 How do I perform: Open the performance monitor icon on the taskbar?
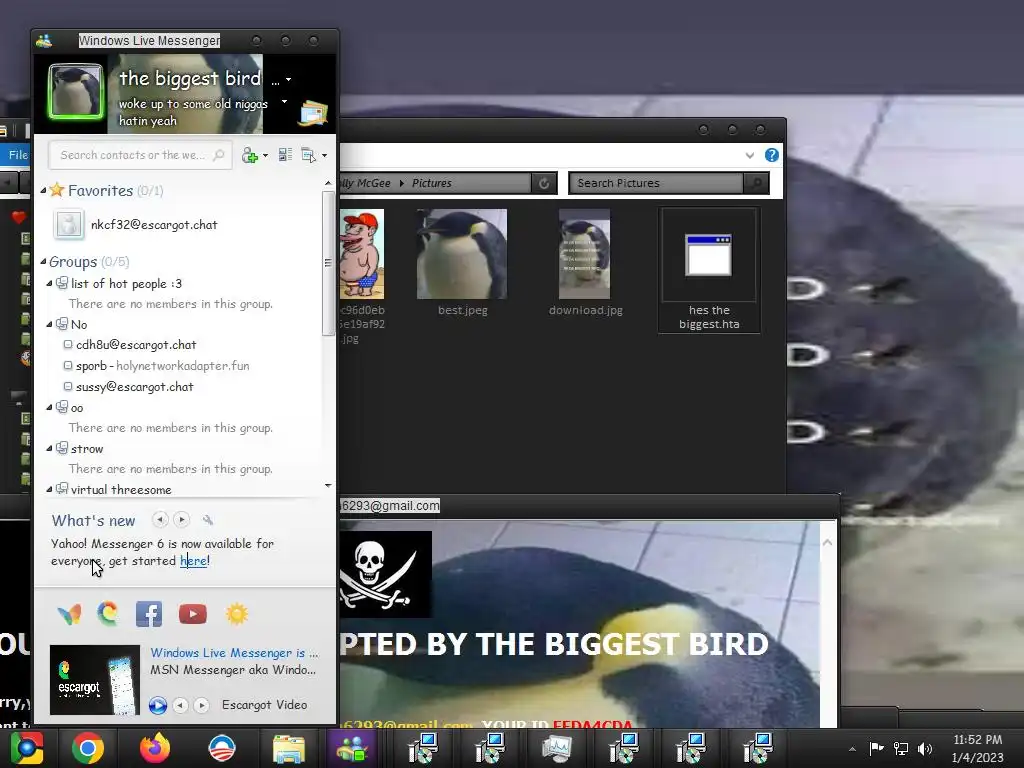click(557, 748)
